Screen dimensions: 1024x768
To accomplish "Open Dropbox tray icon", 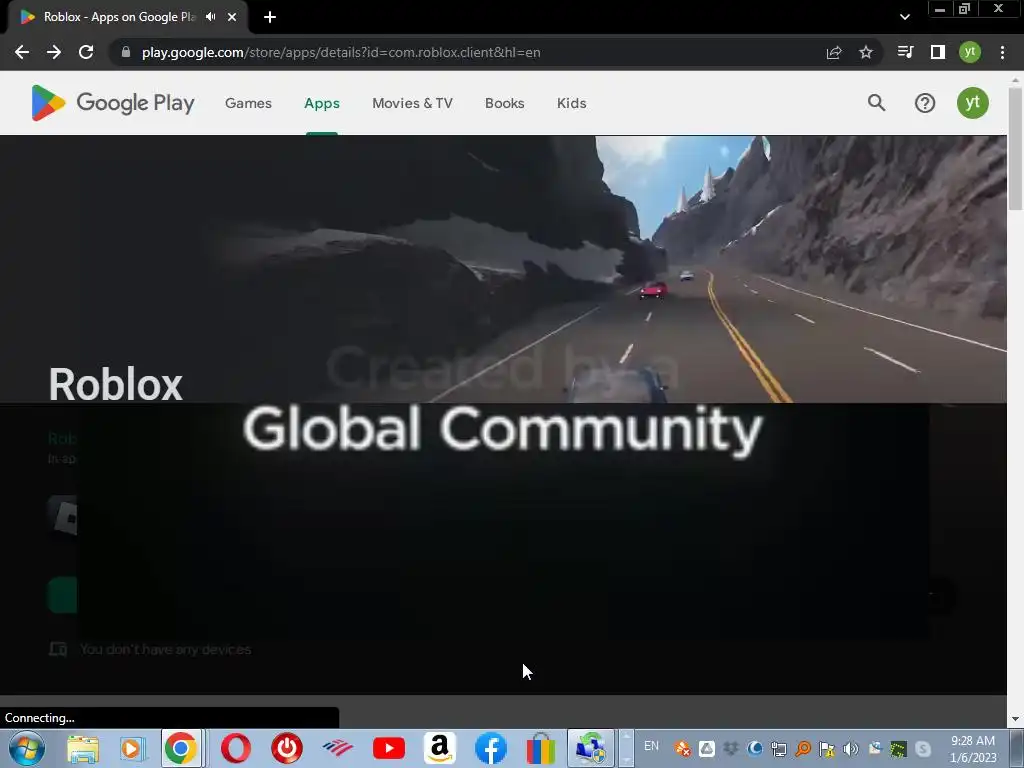I will [731, 749].
